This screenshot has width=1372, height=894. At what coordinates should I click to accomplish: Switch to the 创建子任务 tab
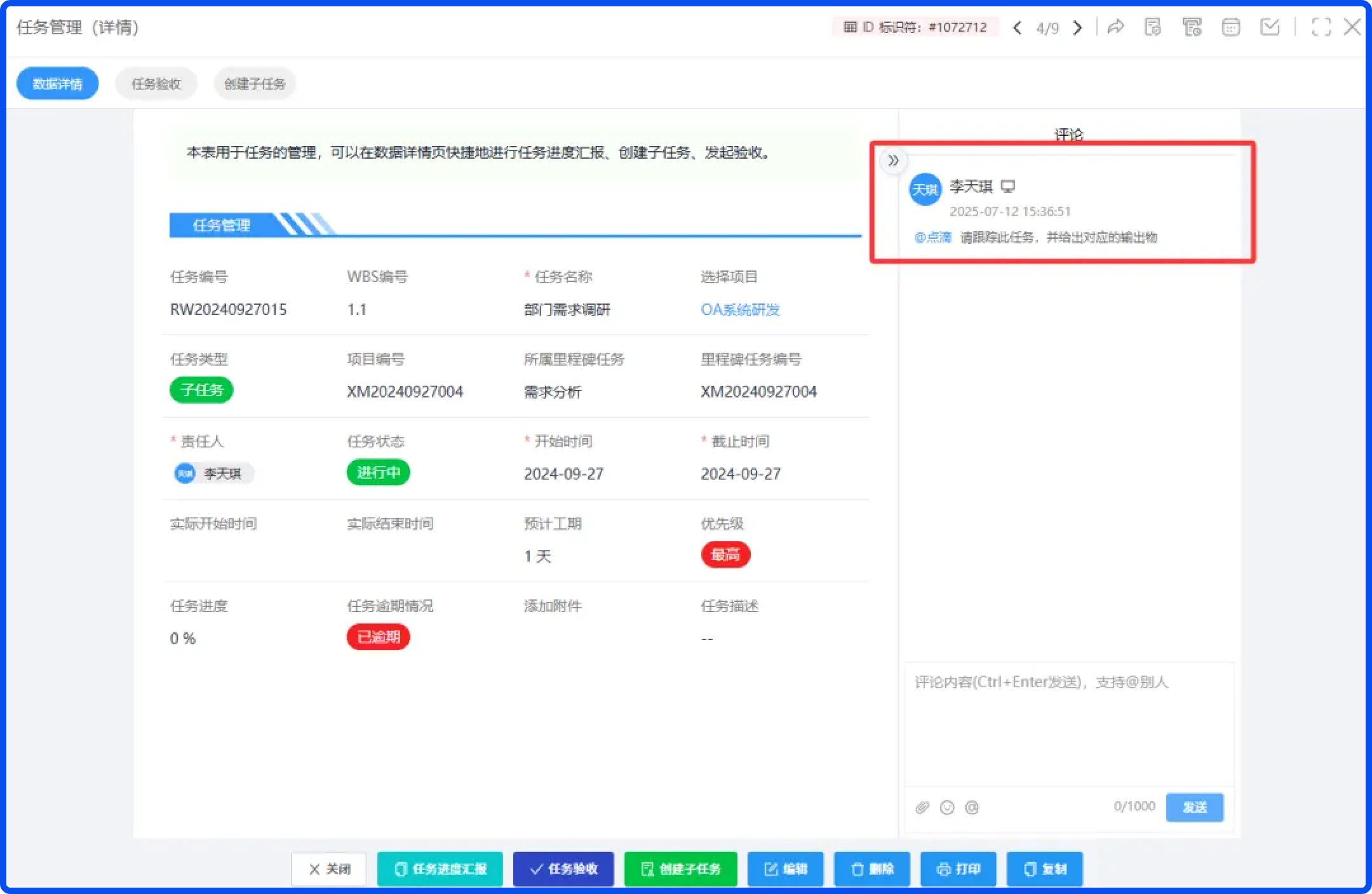coord(255,84)
